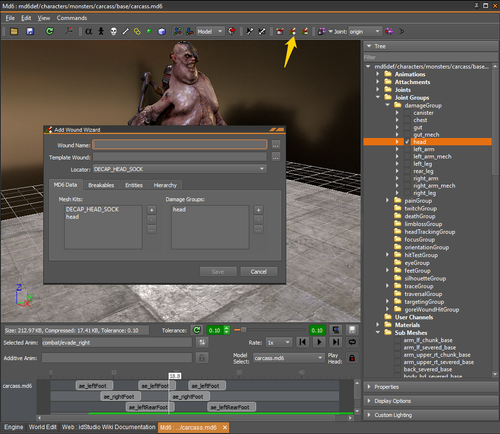Reload the model with the green refresh icon

tap(49, 31)
